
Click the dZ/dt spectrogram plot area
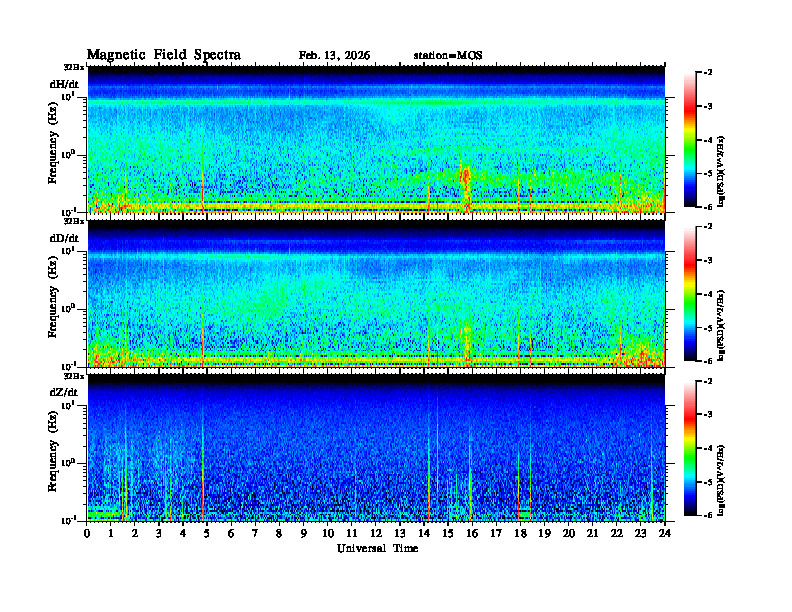[x=376, y=448]
